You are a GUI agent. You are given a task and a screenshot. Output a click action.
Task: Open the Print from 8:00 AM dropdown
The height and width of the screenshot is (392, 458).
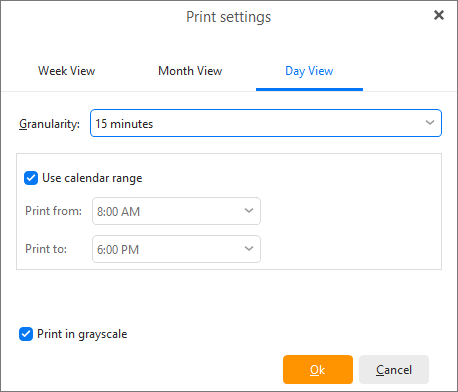click(176, 211)
